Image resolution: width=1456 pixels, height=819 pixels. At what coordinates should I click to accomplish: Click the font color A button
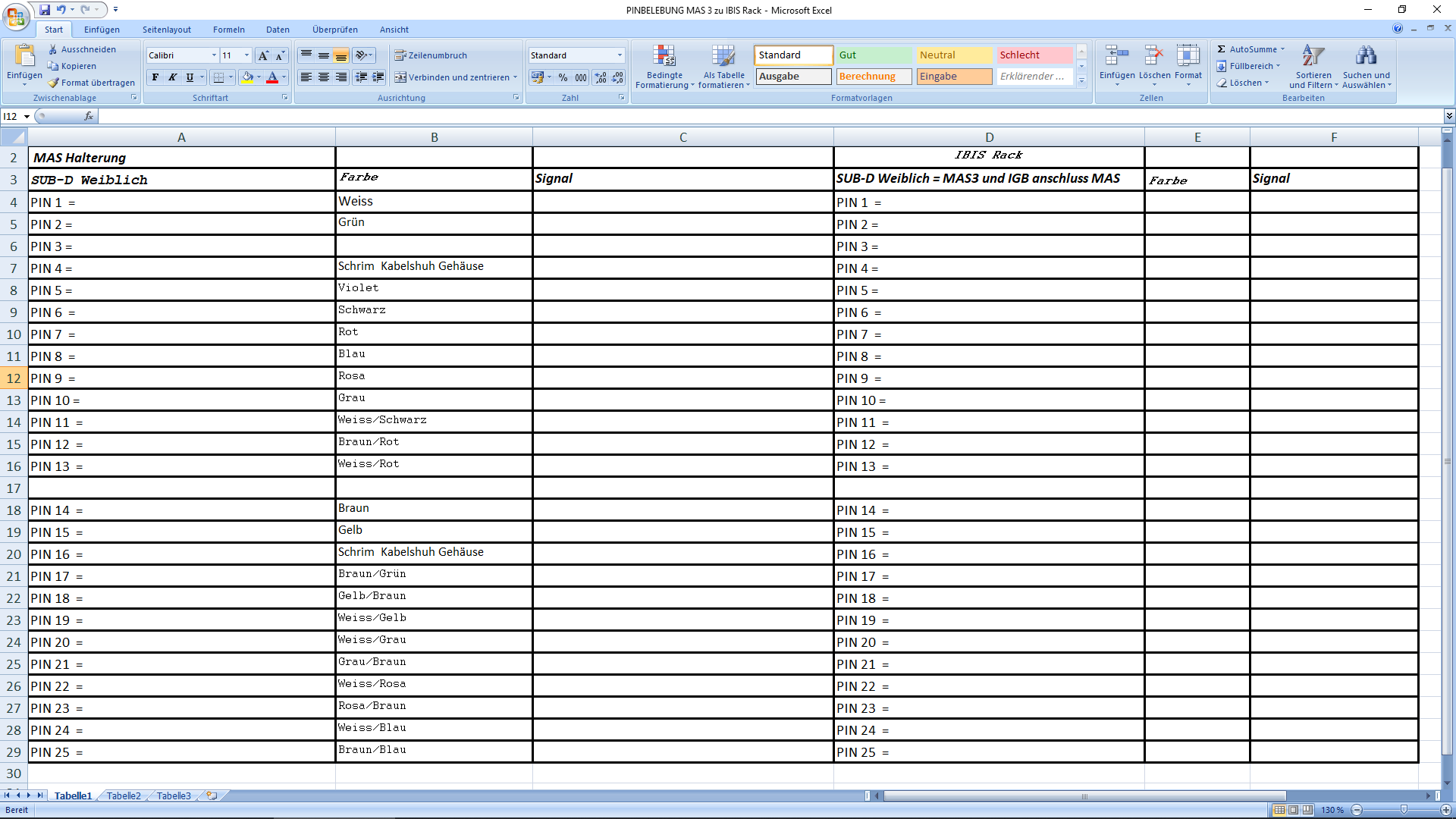(x=272, y=77)
